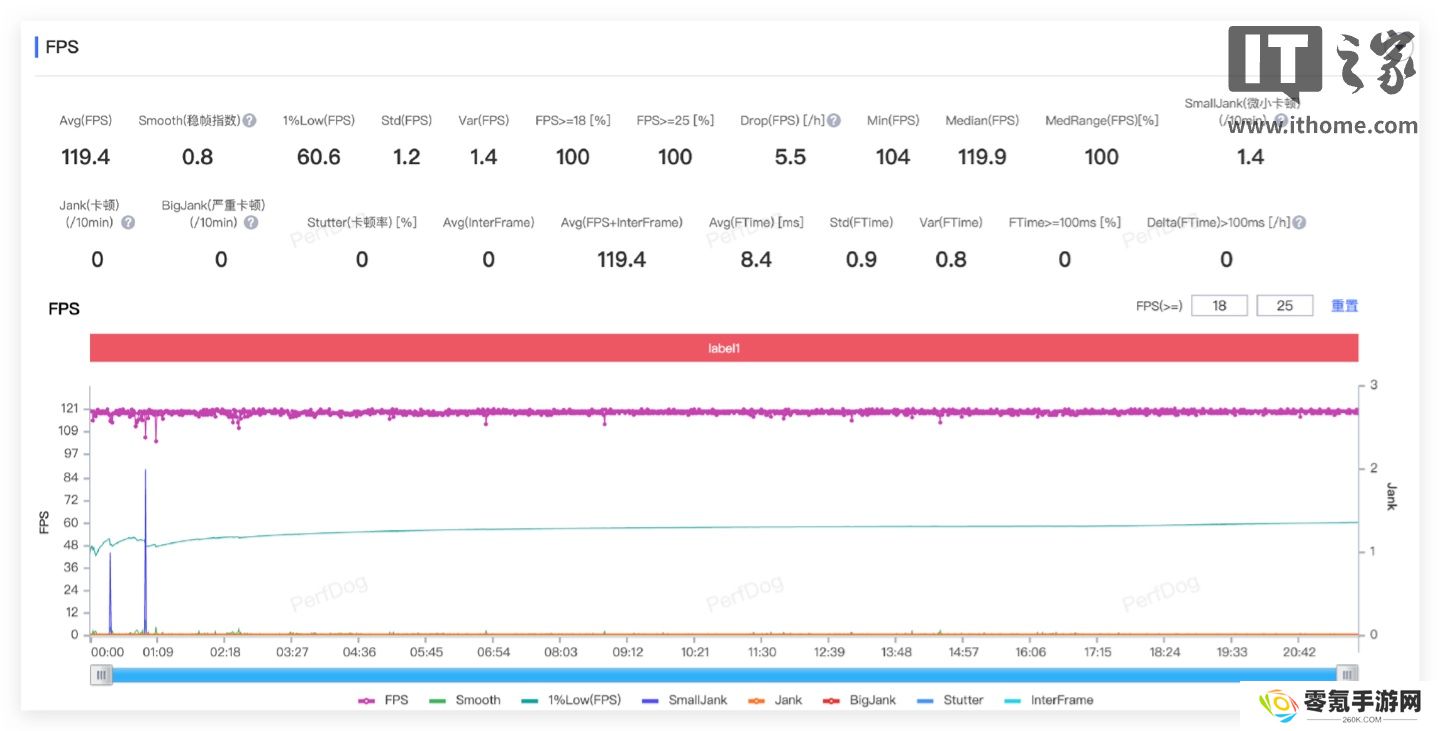Open help icon beside Delta(FTime)>100ms [/h]
The width and height of the screenshot is (1440, 731).
[x=1299, y=222]
